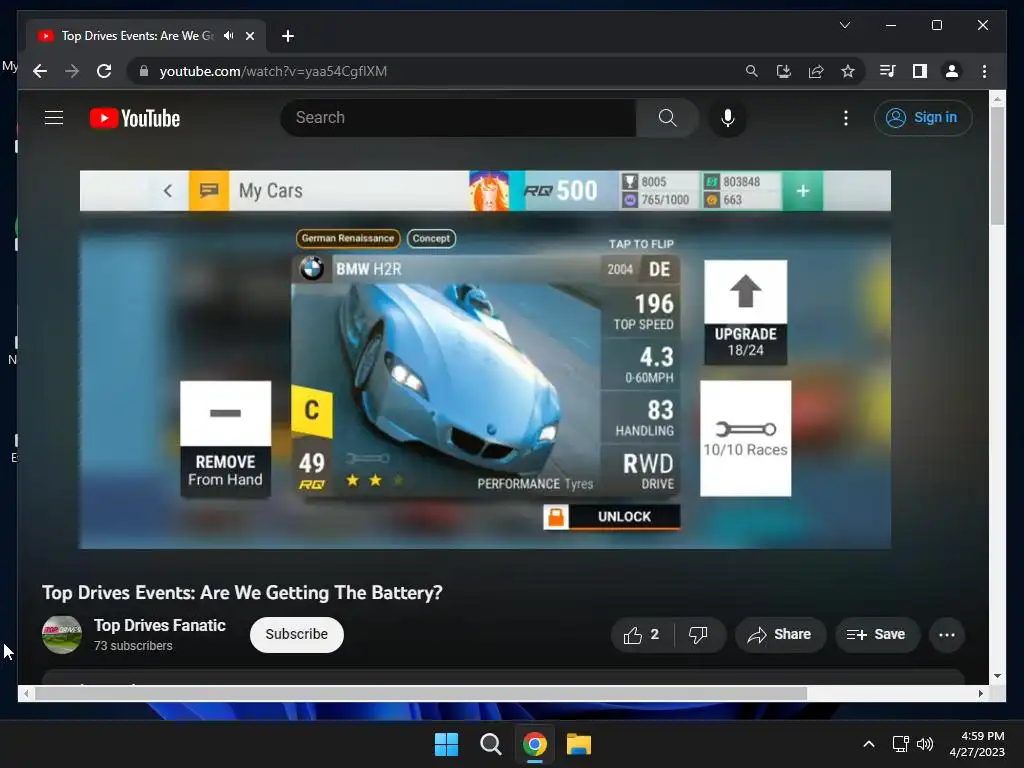Toggle the Chrome side panel
The width and height of the screenshot is (1024, 768).
(920, 71)
